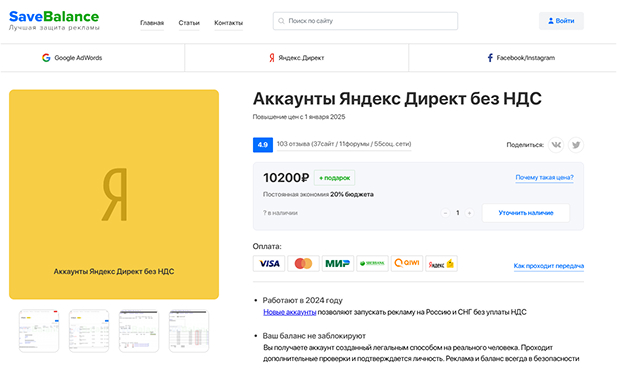Open the fourth screenshot thumbnail

click(189, 331)
